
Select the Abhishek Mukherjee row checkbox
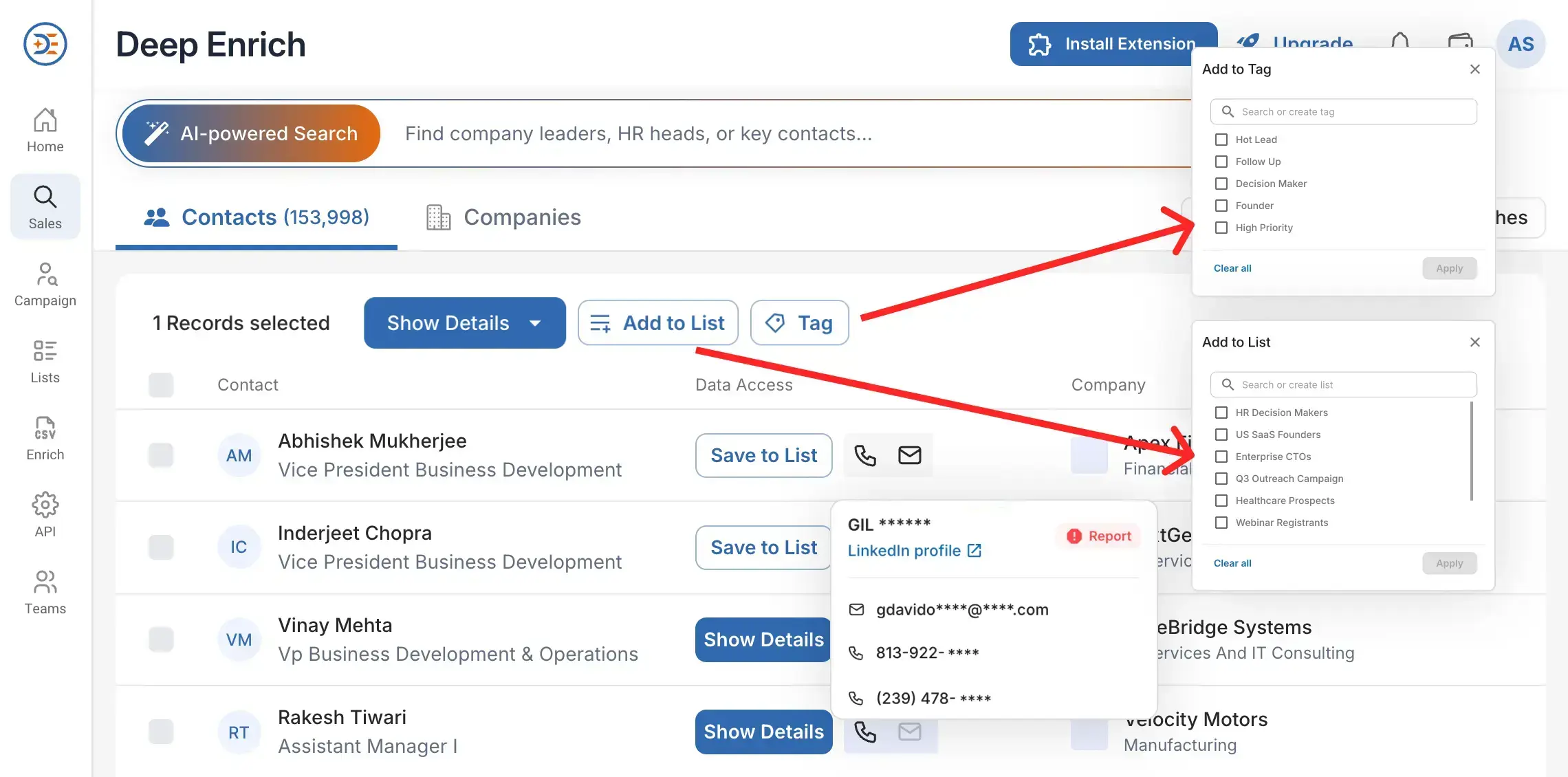161,455
